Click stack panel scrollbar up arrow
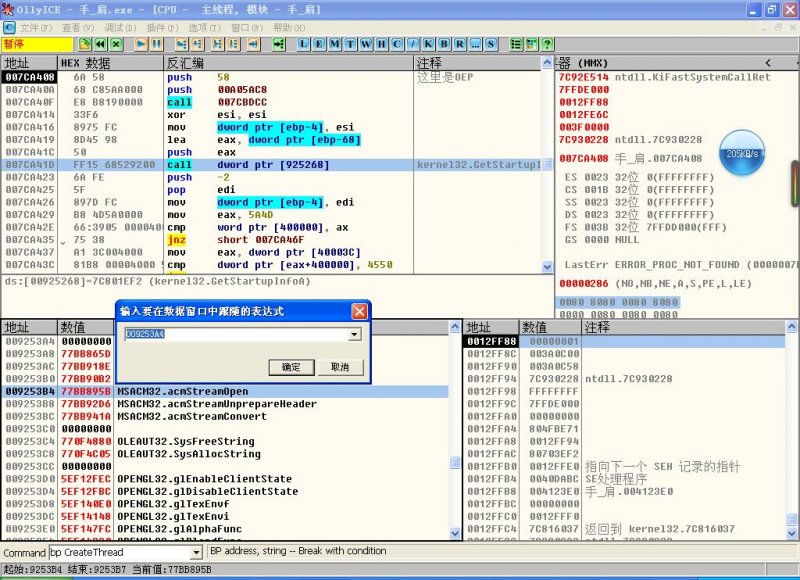800x580 pixels. tap(791, 326)
